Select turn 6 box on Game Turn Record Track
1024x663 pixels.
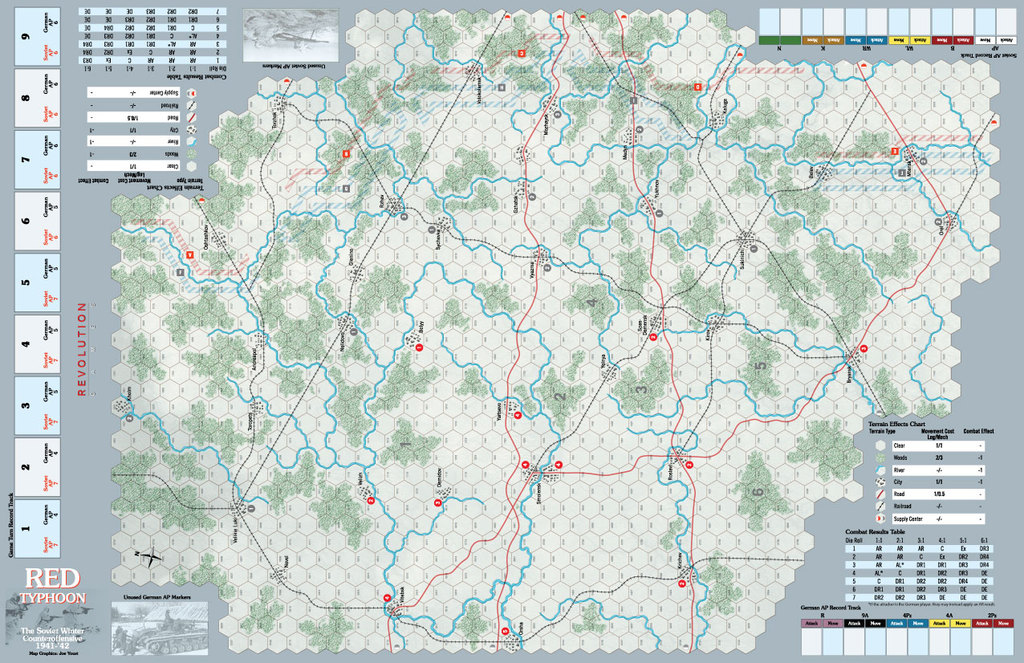[38, 221]
